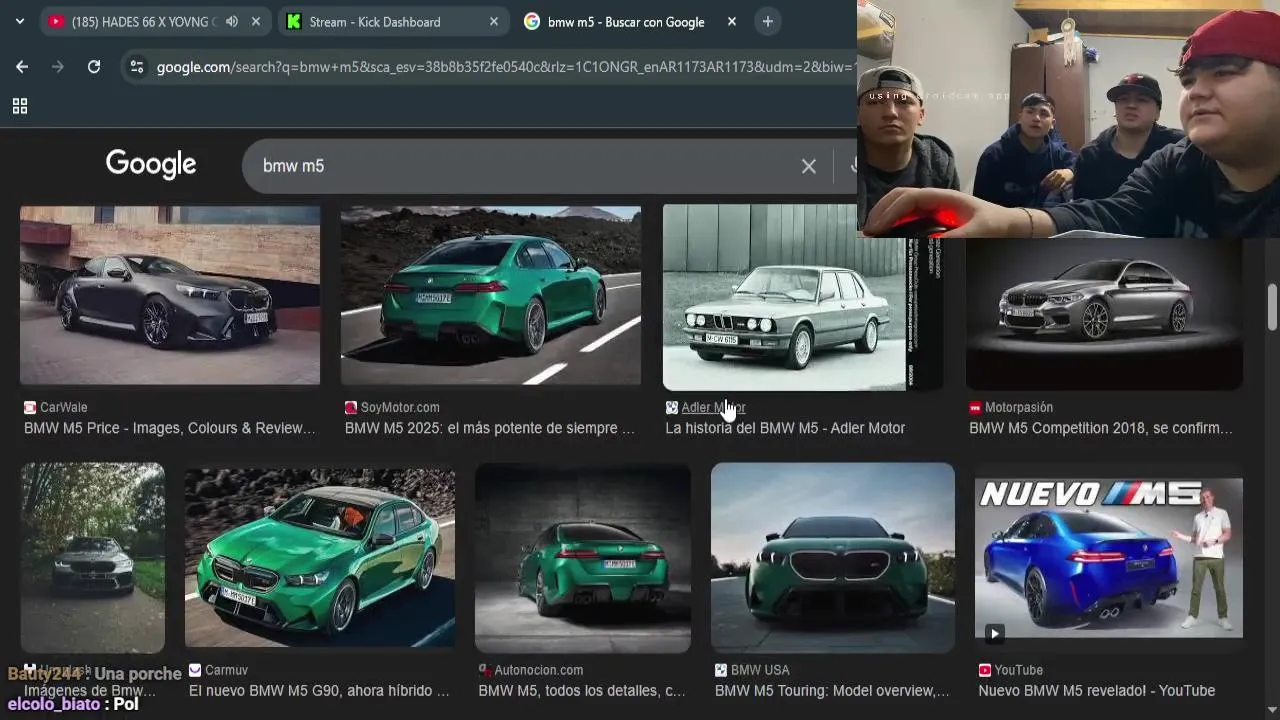Open the Autonocion green M5 rear thumbnail
The image size is (1280, 720).
click(x=583, y=557)
